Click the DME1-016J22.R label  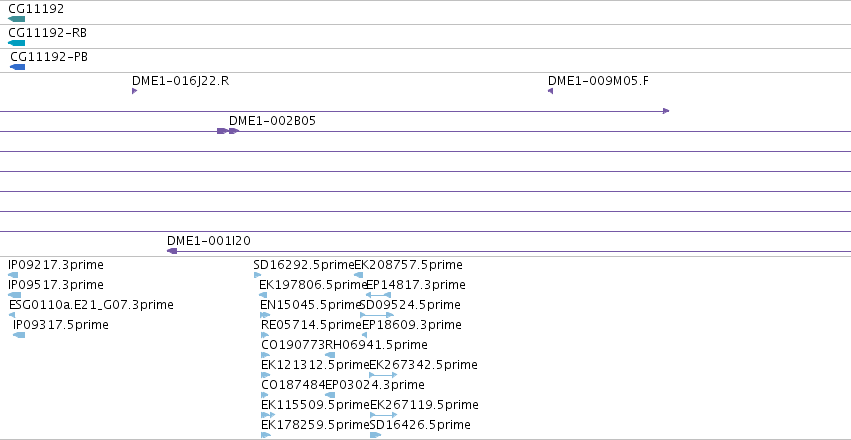(181, 81)
